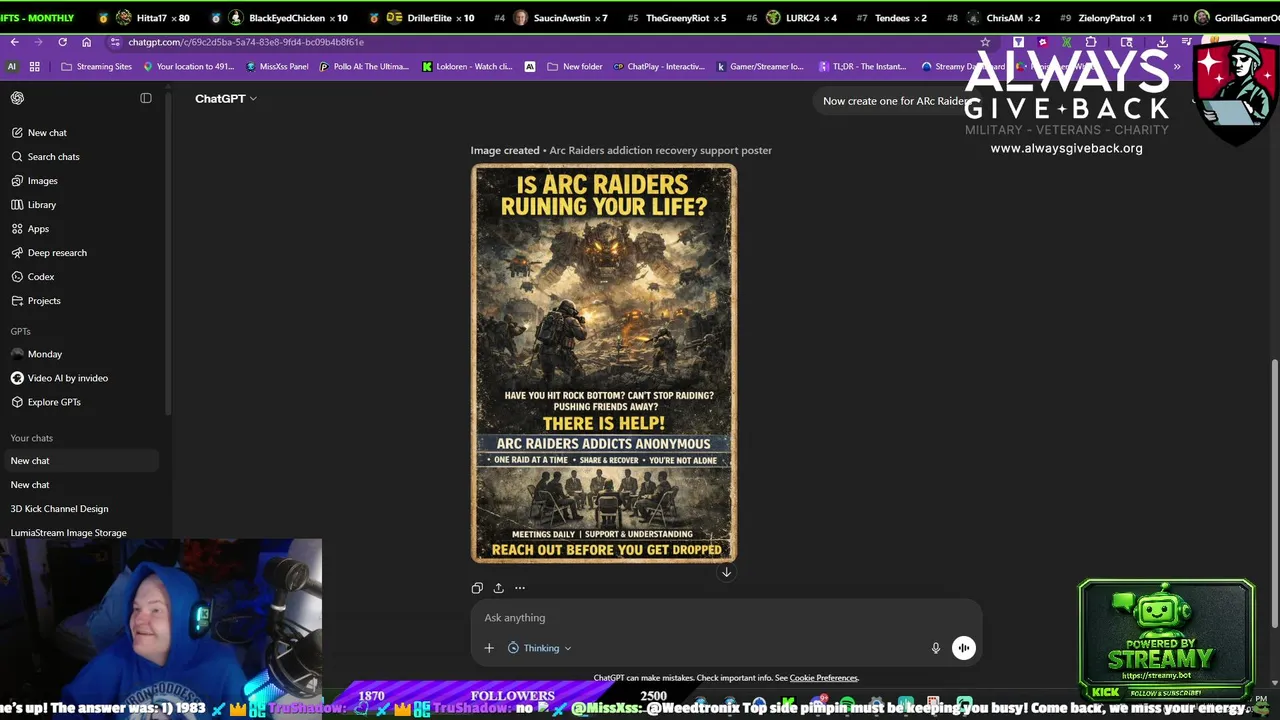
Task: Click the ChatGPT logo in sidebar
Action: pos(17,98)
